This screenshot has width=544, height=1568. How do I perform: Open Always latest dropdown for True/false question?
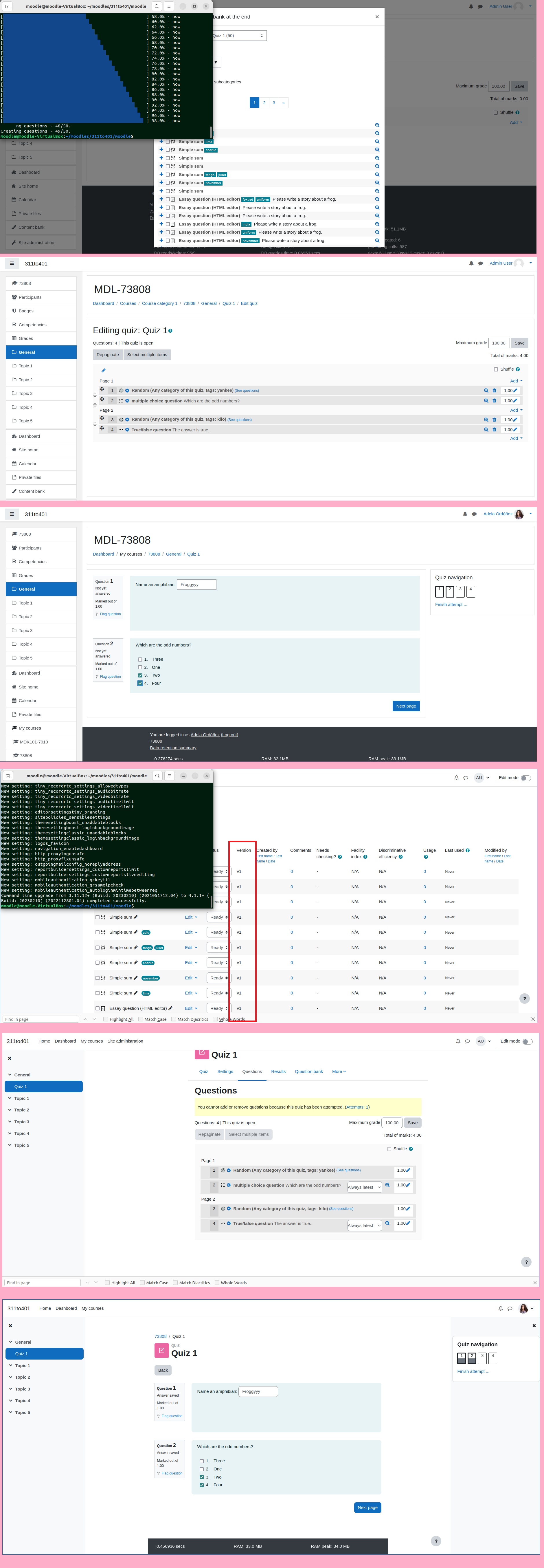click(364, 1225)
